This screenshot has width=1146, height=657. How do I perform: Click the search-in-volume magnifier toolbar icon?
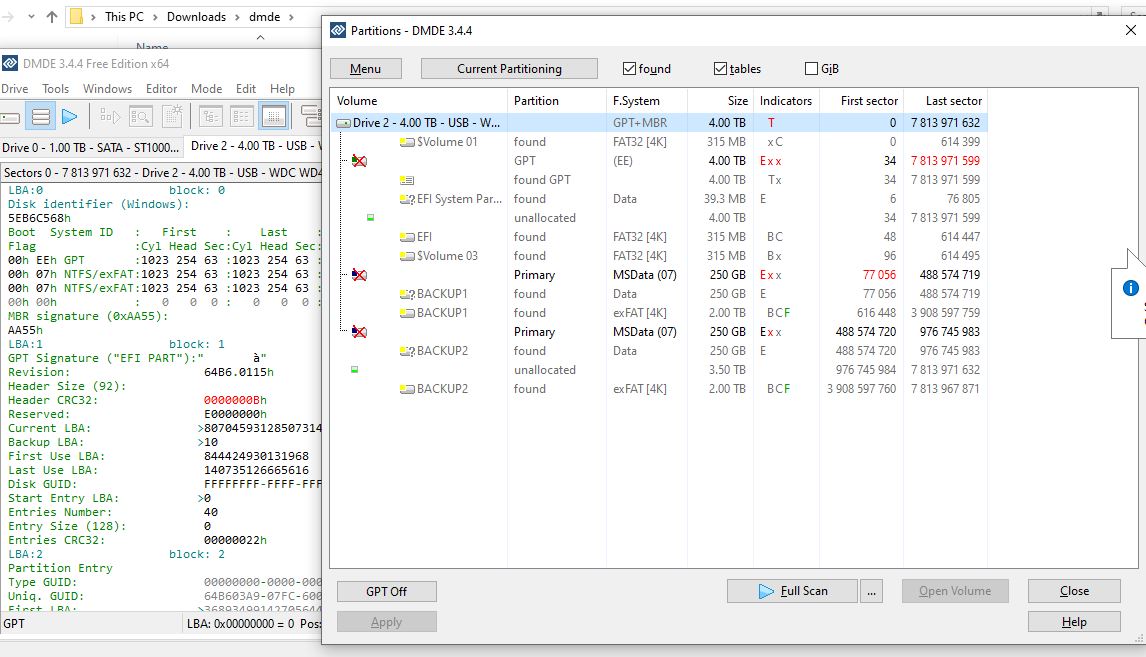(x=140, y=116)
